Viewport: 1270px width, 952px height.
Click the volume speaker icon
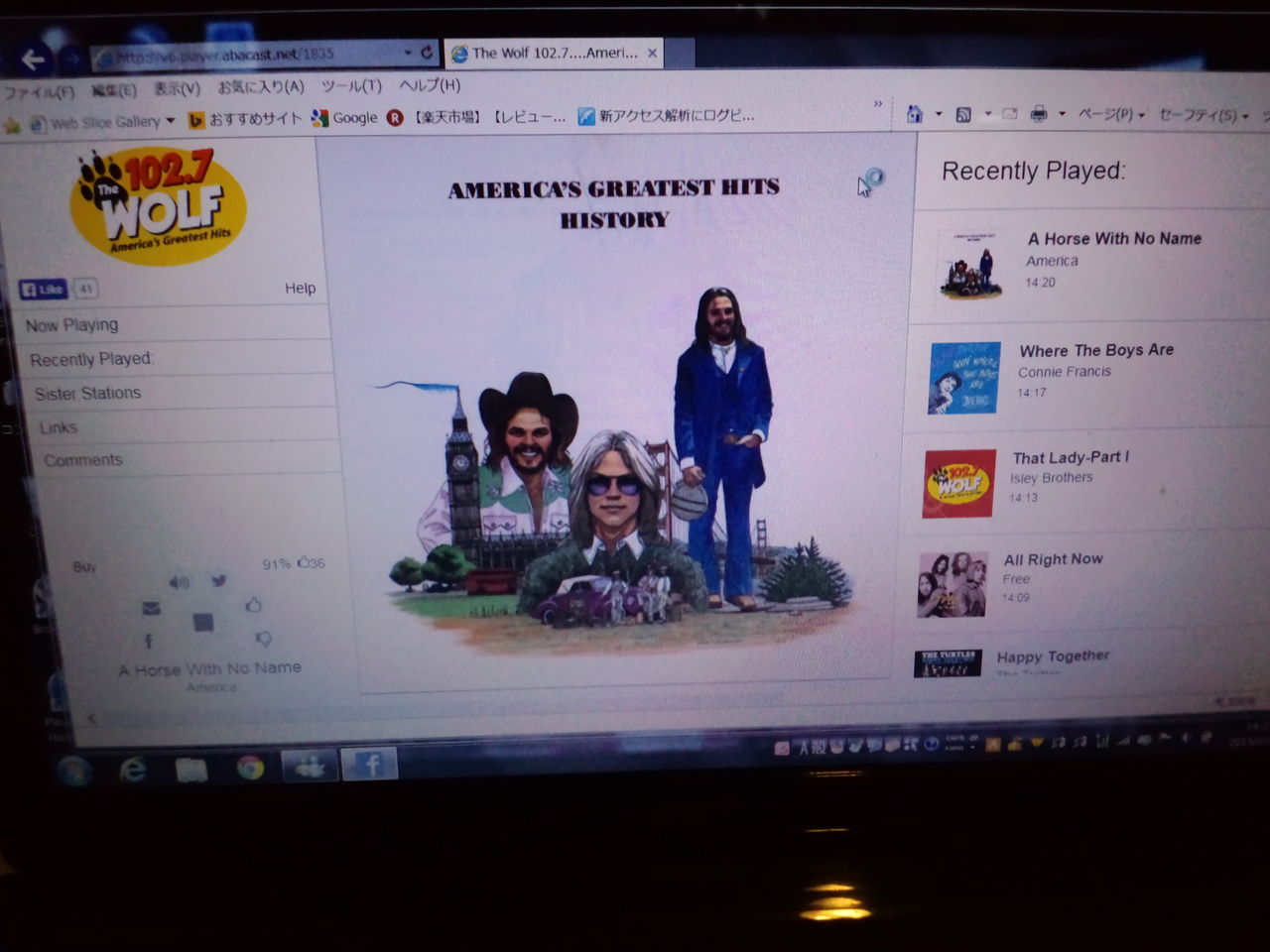click(x=180, y=582)
